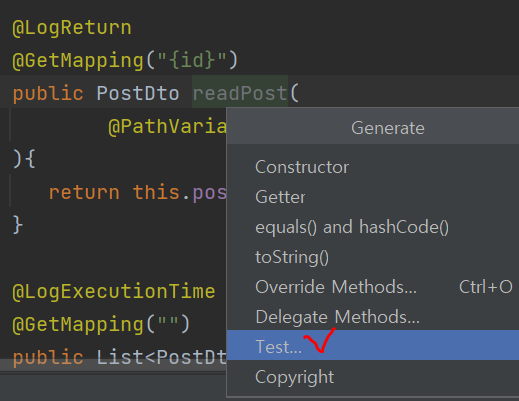Click the @GetMapping("{id}") annotation
This screenshot has width=519, height=401.
(125, 60)
